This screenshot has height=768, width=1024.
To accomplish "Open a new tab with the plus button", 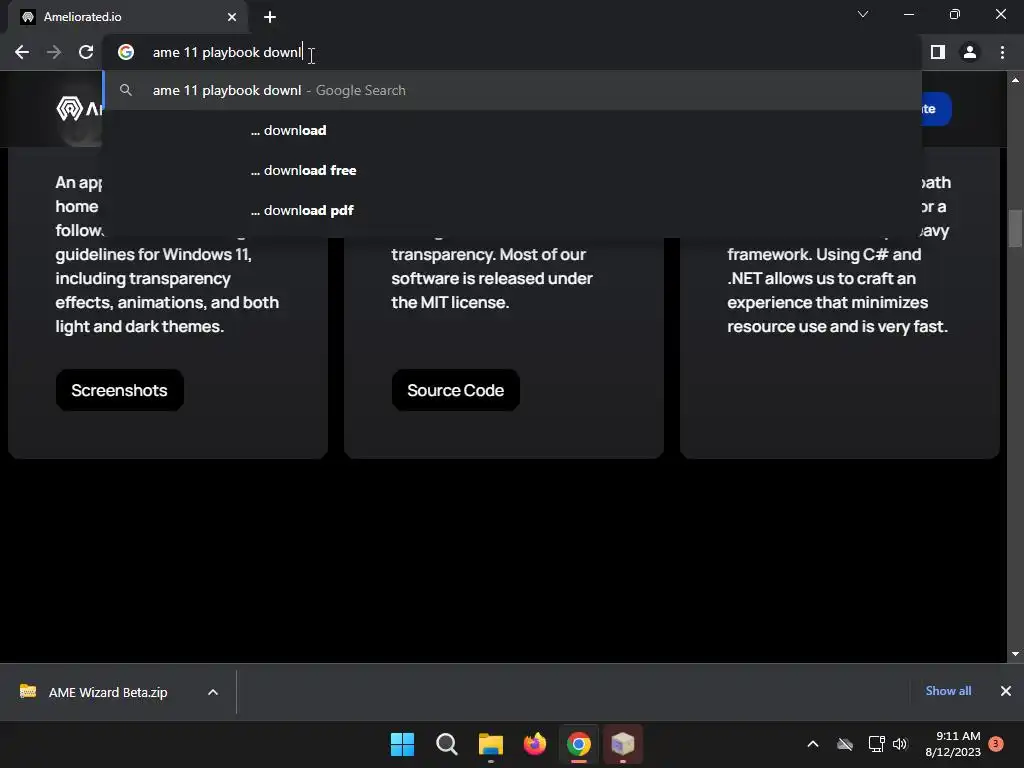I will point(270,17).
